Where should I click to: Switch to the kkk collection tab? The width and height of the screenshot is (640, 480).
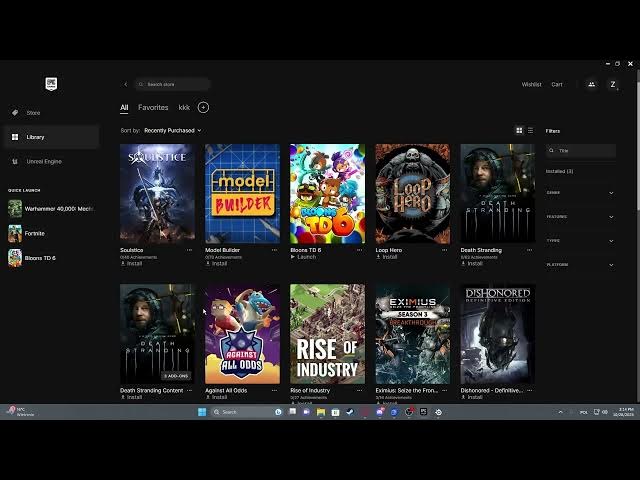[184, 107]
